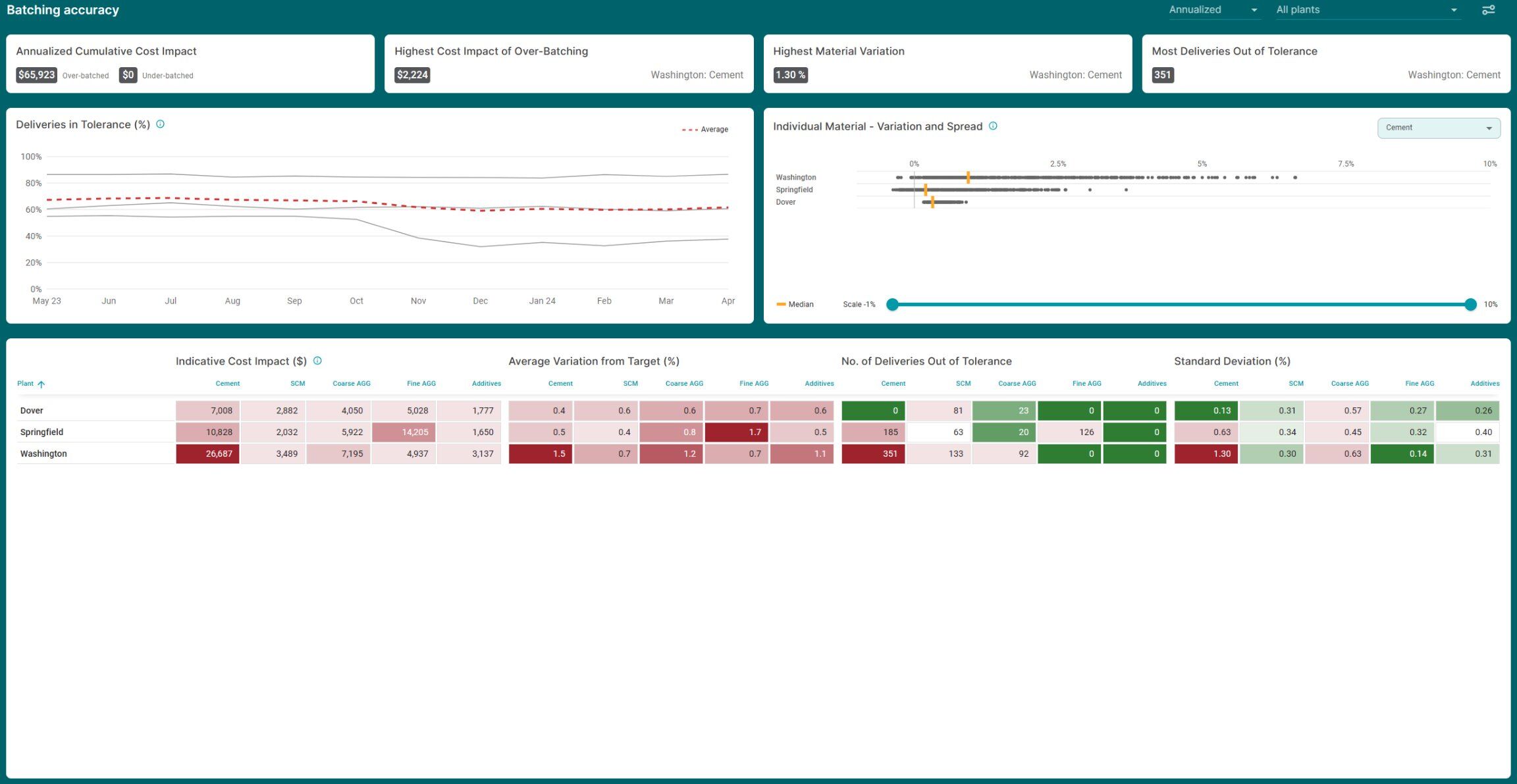Open the Cement material dropdown
The width and height of the screenshot is (1517, 784).
point(1438,128)
